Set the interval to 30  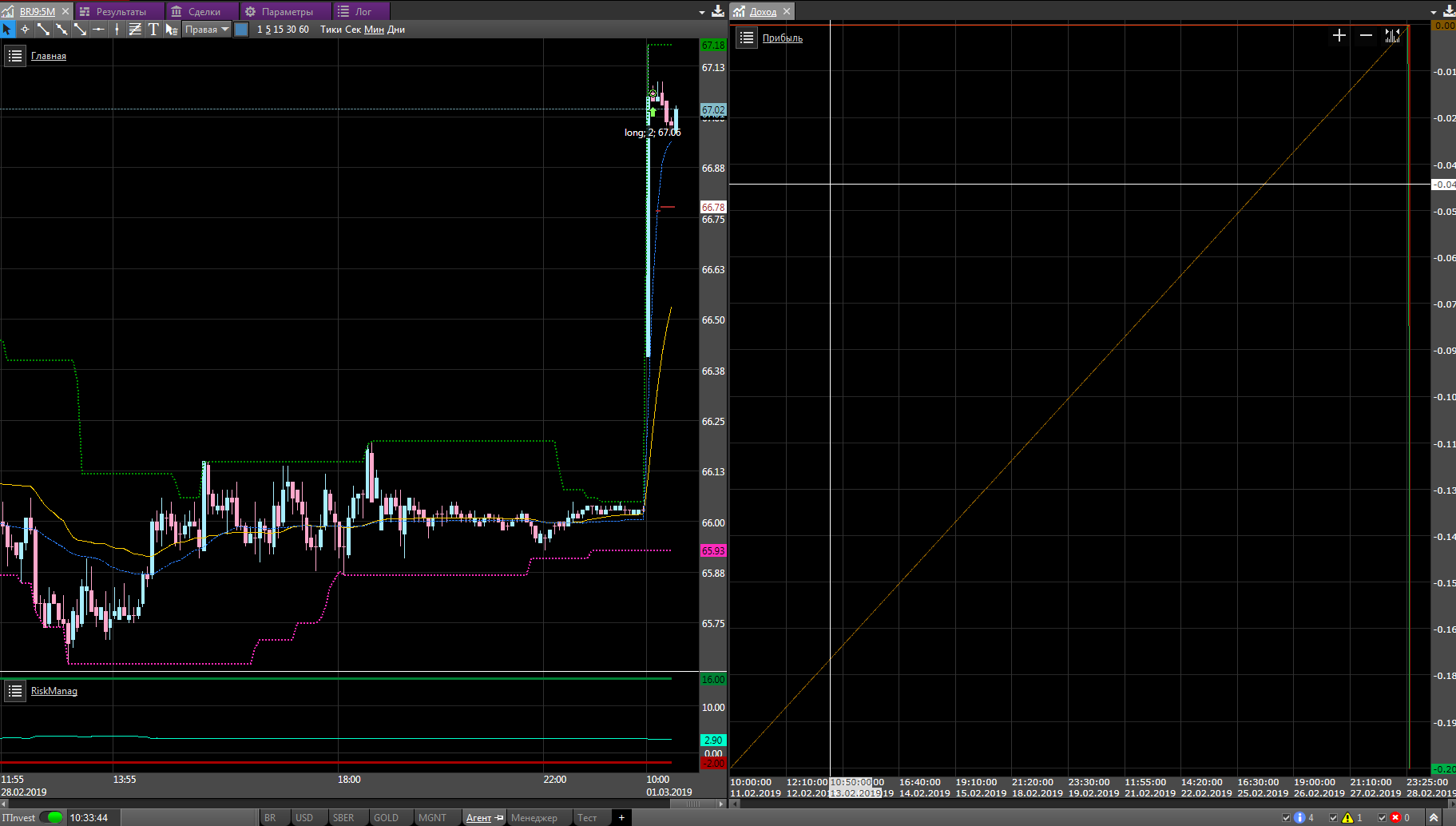click(292, 30)
